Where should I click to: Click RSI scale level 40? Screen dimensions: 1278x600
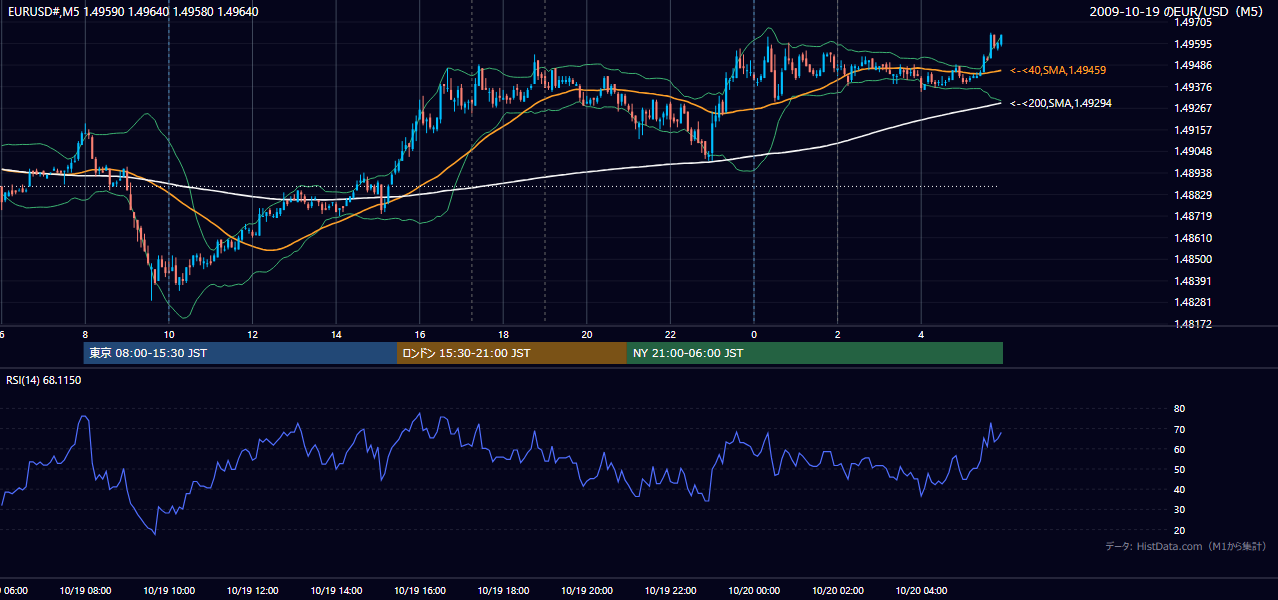(x=1179, y=489)
